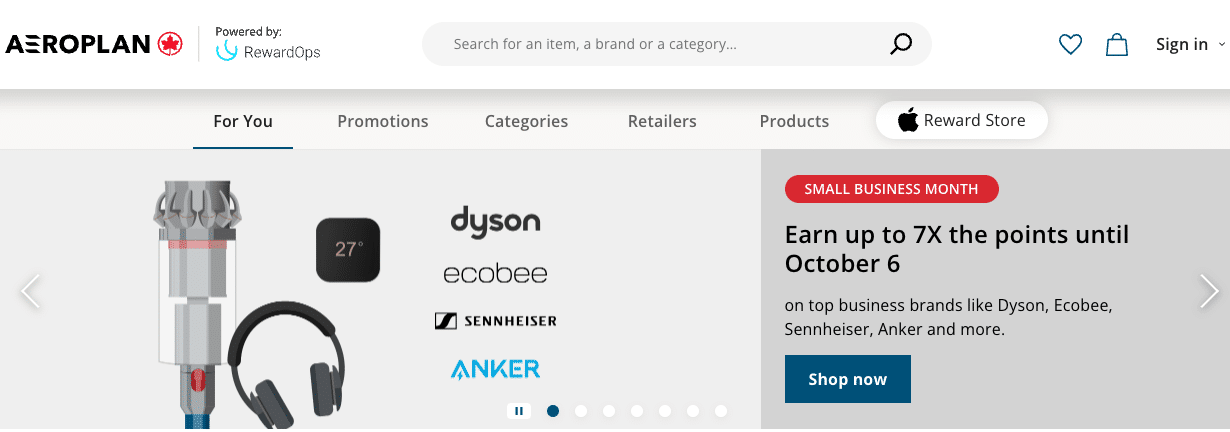Open the Retailers menu
The height and width of the screenshot is (432, 1230).
[662, 121]
